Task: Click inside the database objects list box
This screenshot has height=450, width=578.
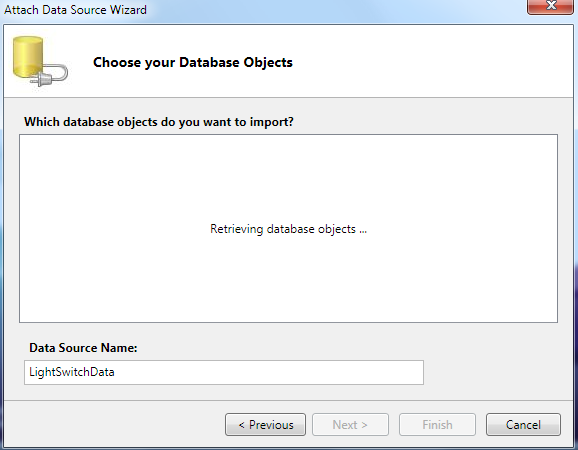Action: [x=288, y=229]
